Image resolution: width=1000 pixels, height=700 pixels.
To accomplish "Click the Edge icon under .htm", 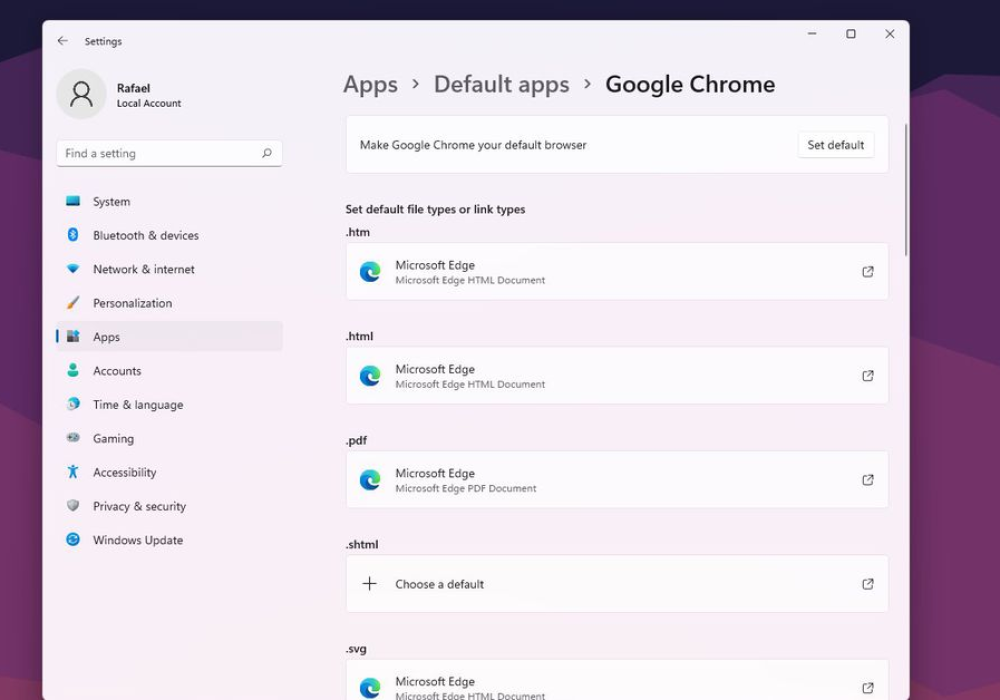I will coord(370,272).
